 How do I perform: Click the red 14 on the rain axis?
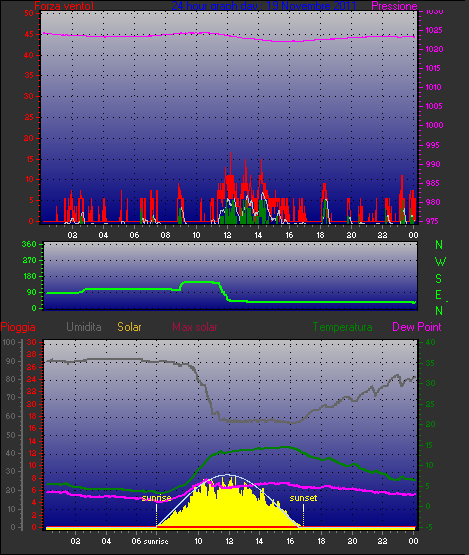coord(32,441)
